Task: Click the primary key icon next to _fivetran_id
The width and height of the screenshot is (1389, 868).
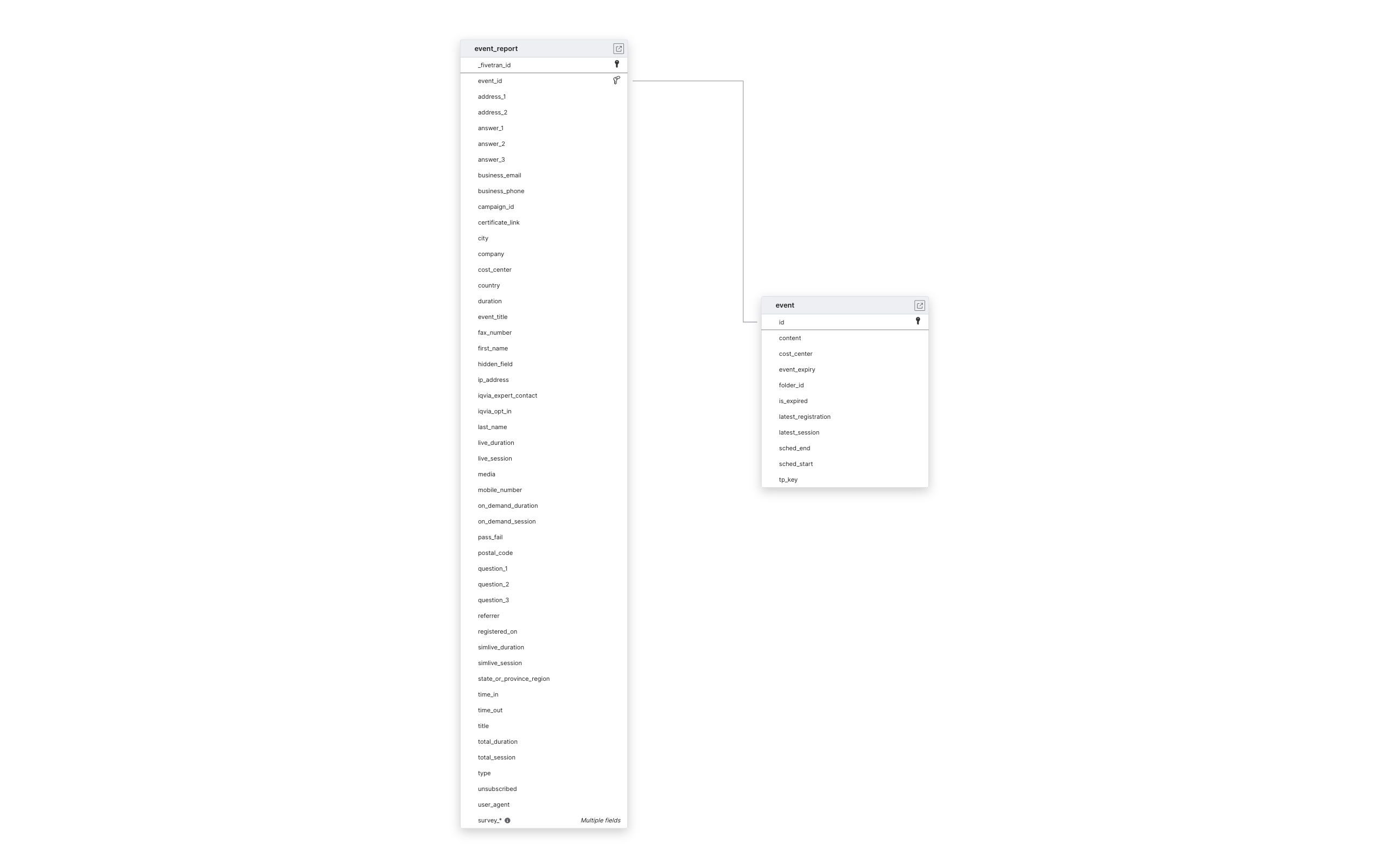Action: point(617,64)
